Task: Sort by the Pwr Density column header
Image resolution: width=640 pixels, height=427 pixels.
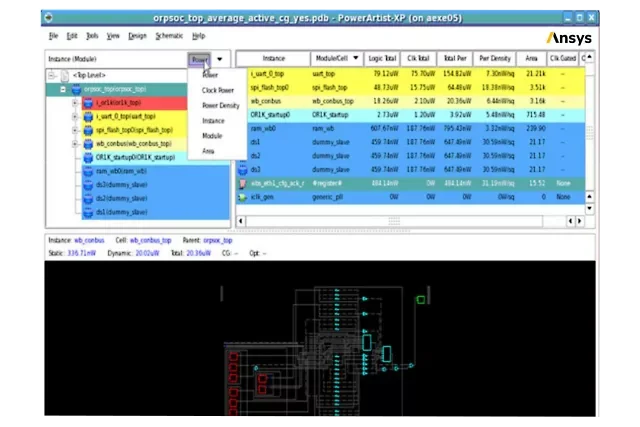Action: click(x=495, y=58)
